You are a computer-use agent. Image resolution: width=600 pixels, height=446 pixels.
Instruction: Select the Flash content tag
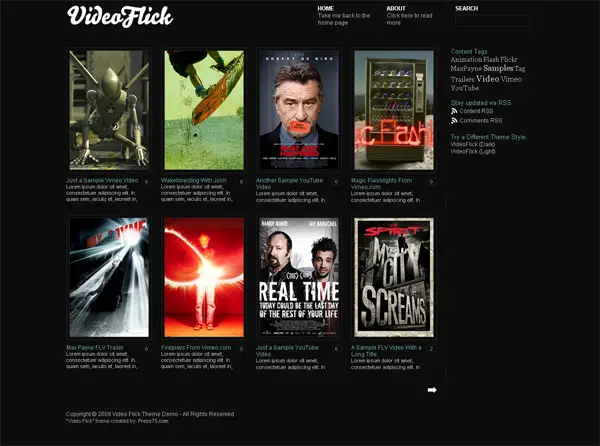491,60
